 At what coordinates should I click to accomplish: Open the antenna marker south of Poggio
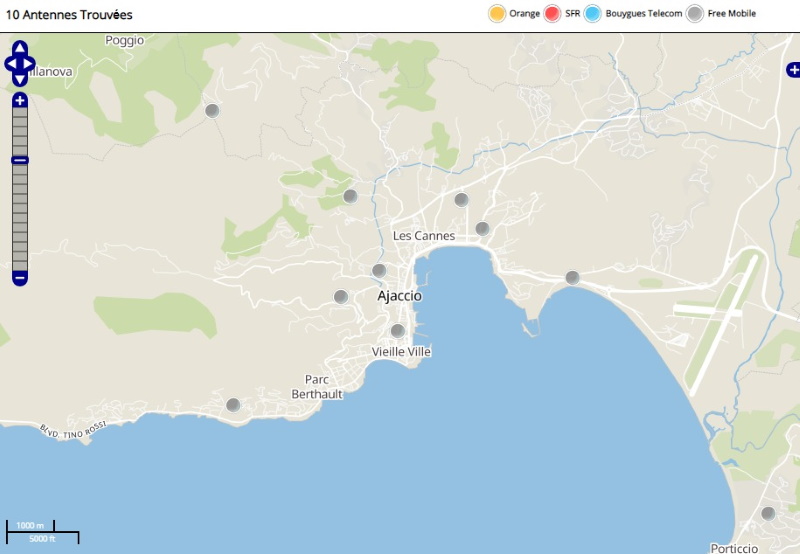pyautogui.click(x=212, y=110)
